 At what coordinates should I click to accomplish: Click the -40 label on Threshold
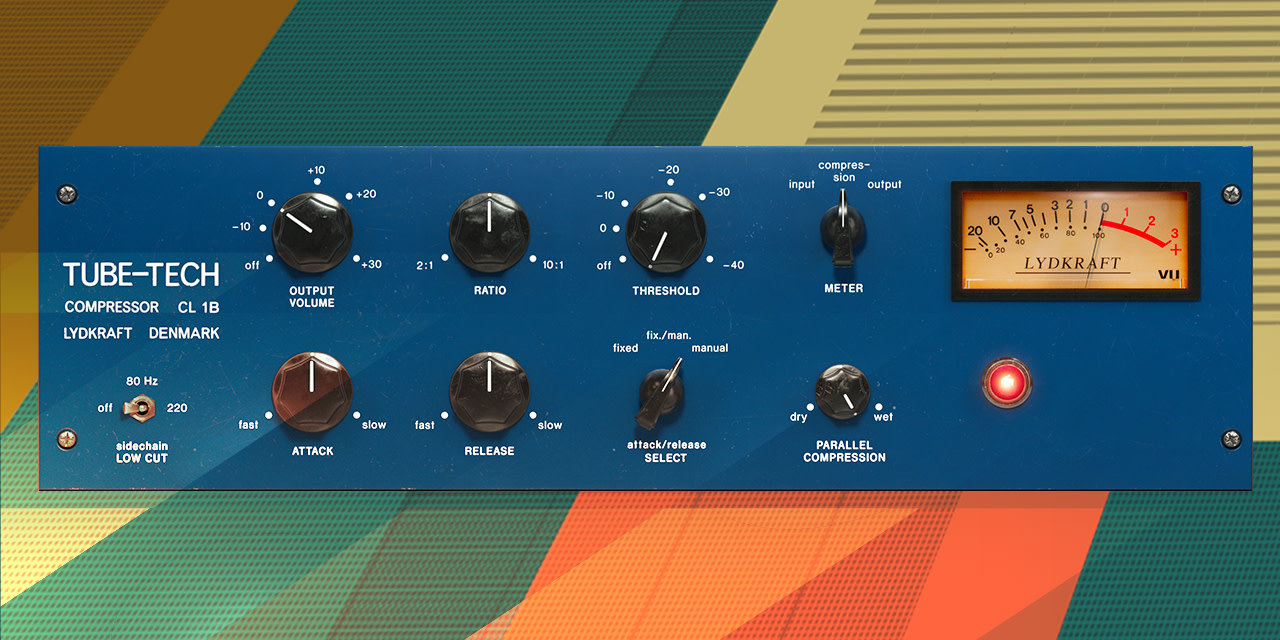(732, 265)
